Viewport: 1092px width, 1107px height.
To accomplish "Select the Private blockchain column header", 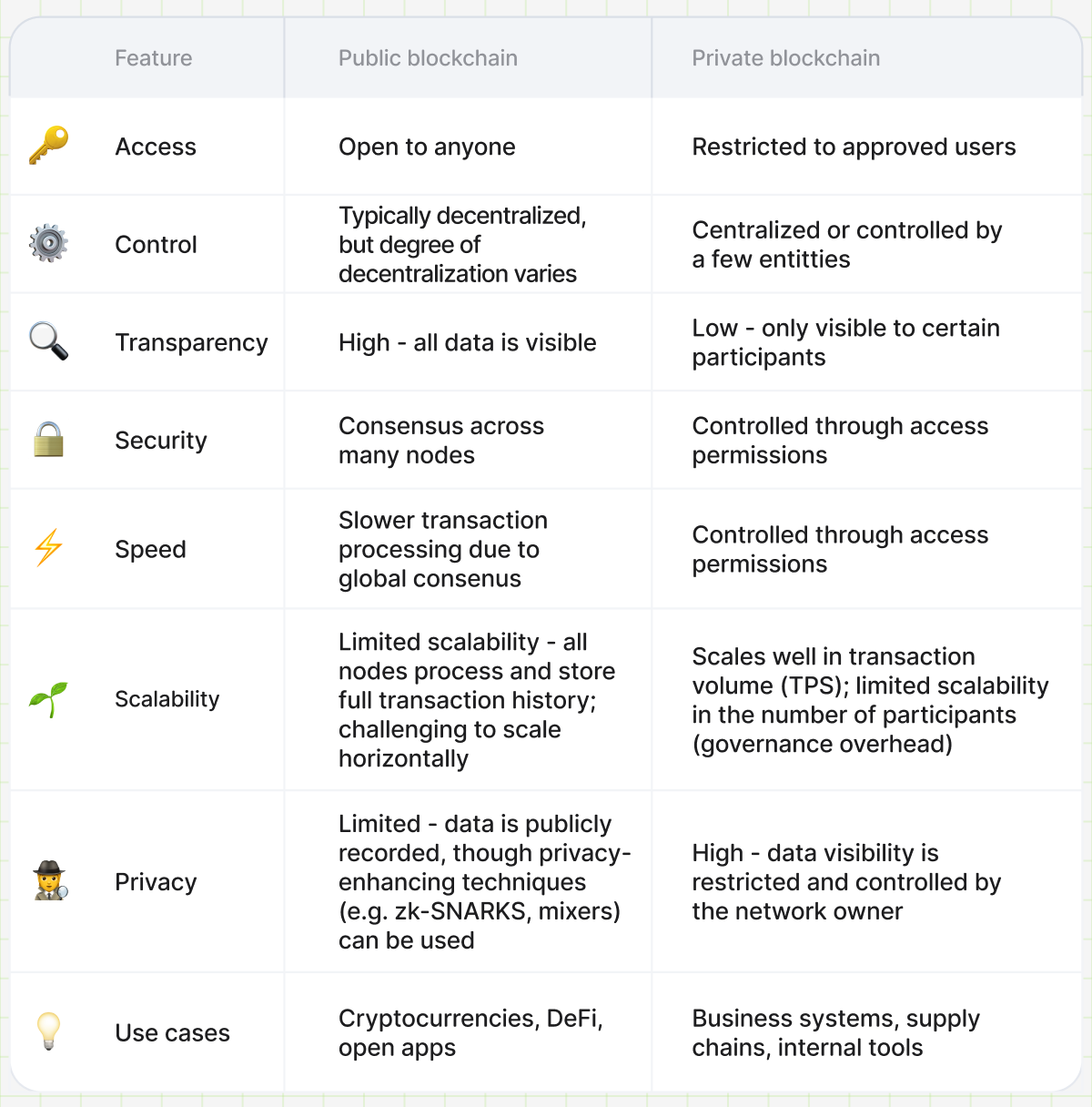I will 786,58.
